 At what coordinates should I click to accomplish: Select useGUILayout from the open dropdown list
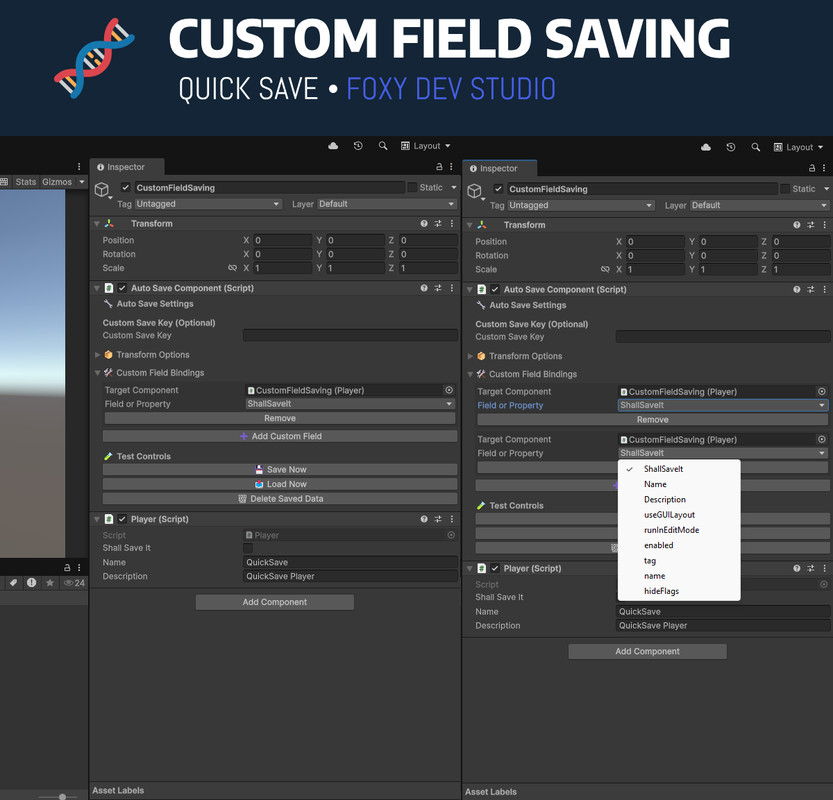point(671,514)
